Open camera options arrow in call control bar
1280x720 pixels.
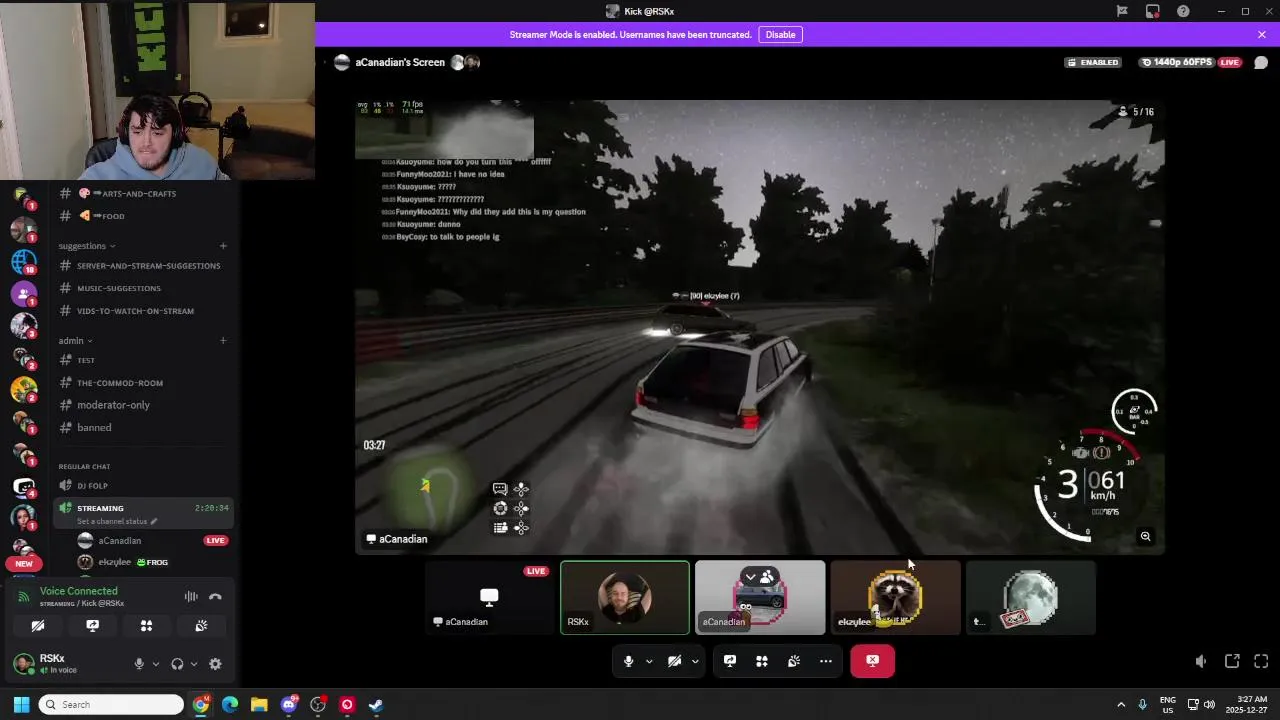tap(695, 661)
